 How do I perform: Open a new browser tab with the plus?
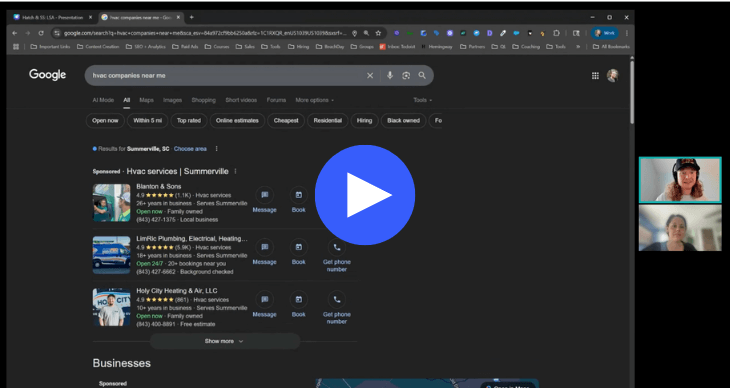point(191,17)
